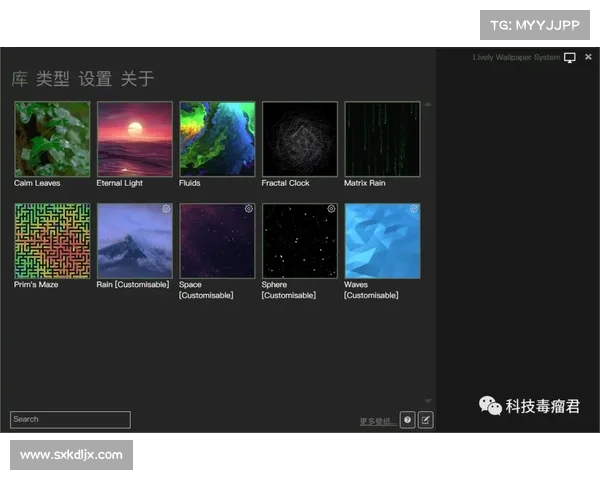This screenshot has height=480, width=600.
Task: Switch to the 类型 (Type) tab
Action: pyautogui.click(x=52, y=79)
